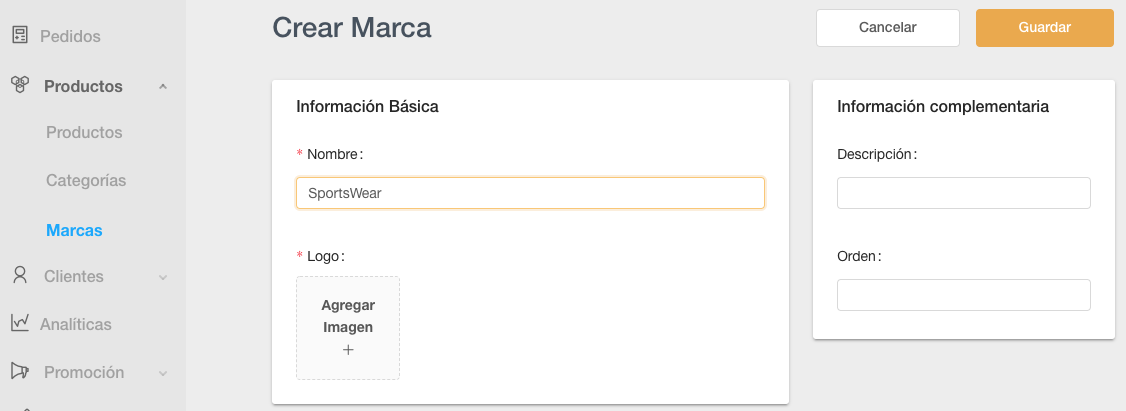Click the Productos boxes icon
1126x411 pixels.
coord(19,85)
